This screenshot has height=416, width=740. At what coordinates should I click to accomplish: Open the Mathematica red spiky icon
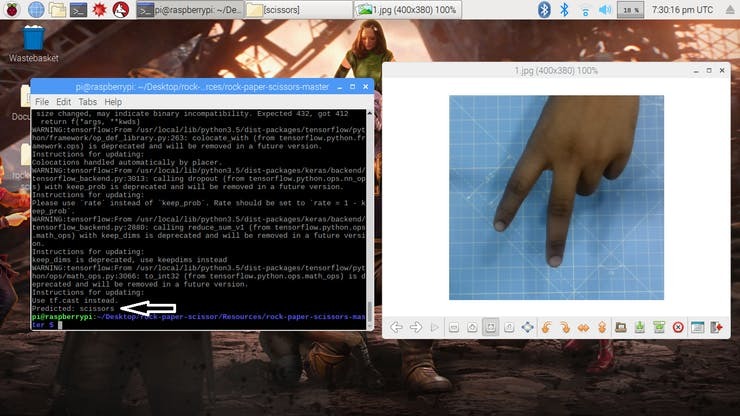(x=99, y=9)
